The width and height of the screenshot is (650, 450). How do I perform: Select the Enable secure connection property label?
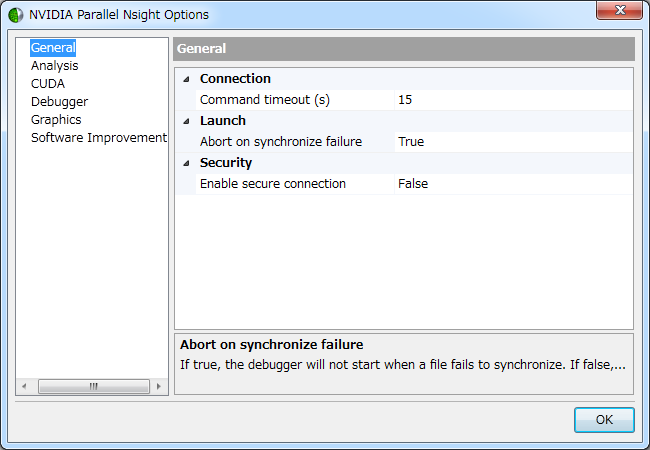(272, 184)
